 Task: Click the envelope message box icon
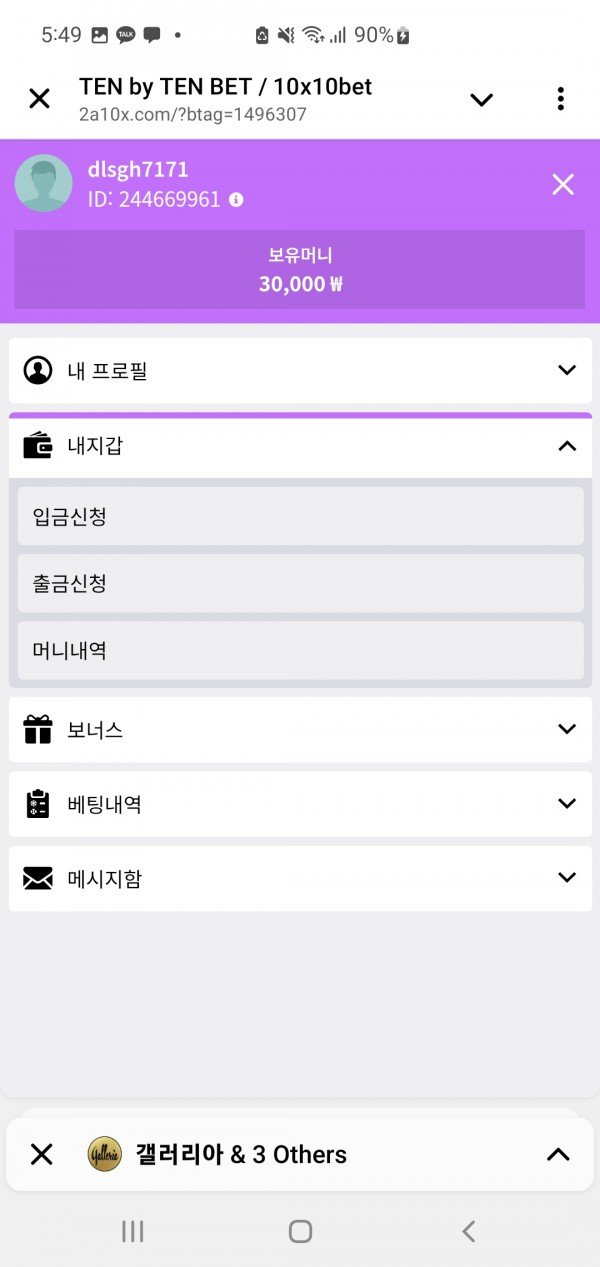click(x=38, y=879)
